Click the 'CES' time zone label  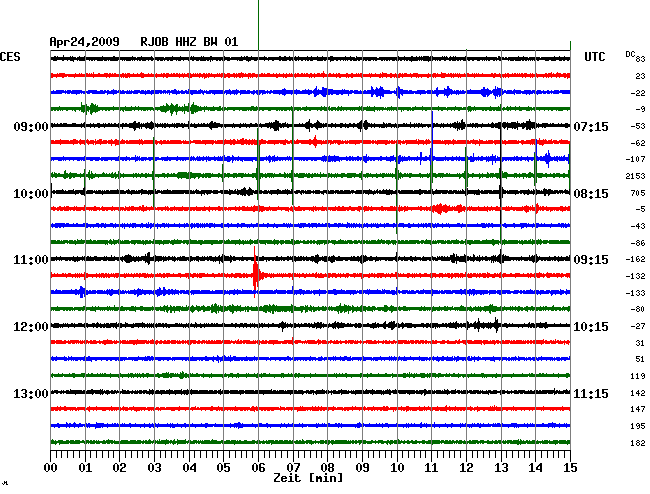(x=10, y=57)
